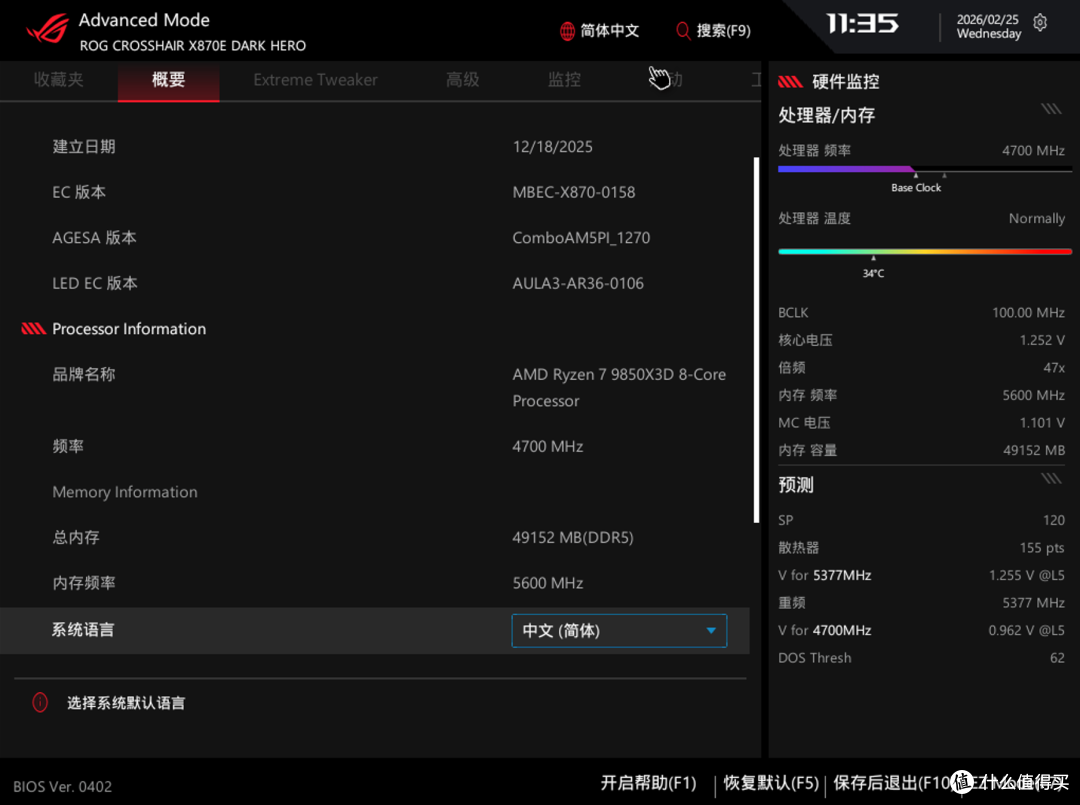Click the 系统语言 label

click(x=83, y=629)
